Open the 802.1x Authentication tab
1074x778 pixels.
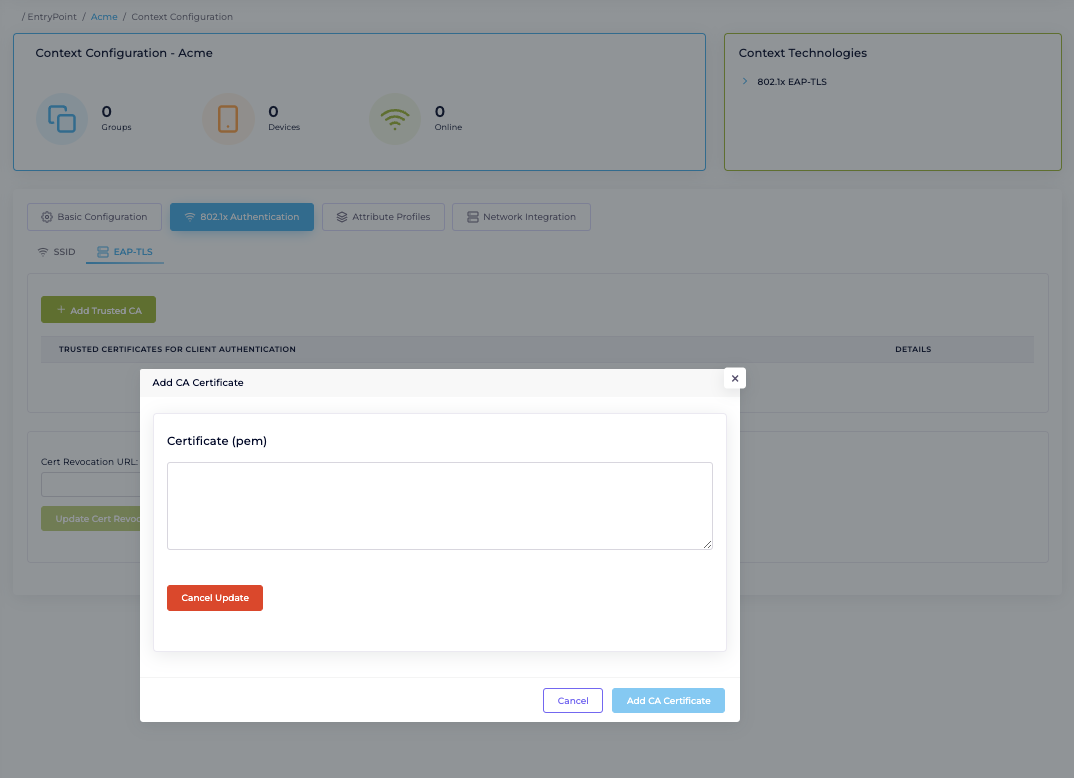click(241, 217)
